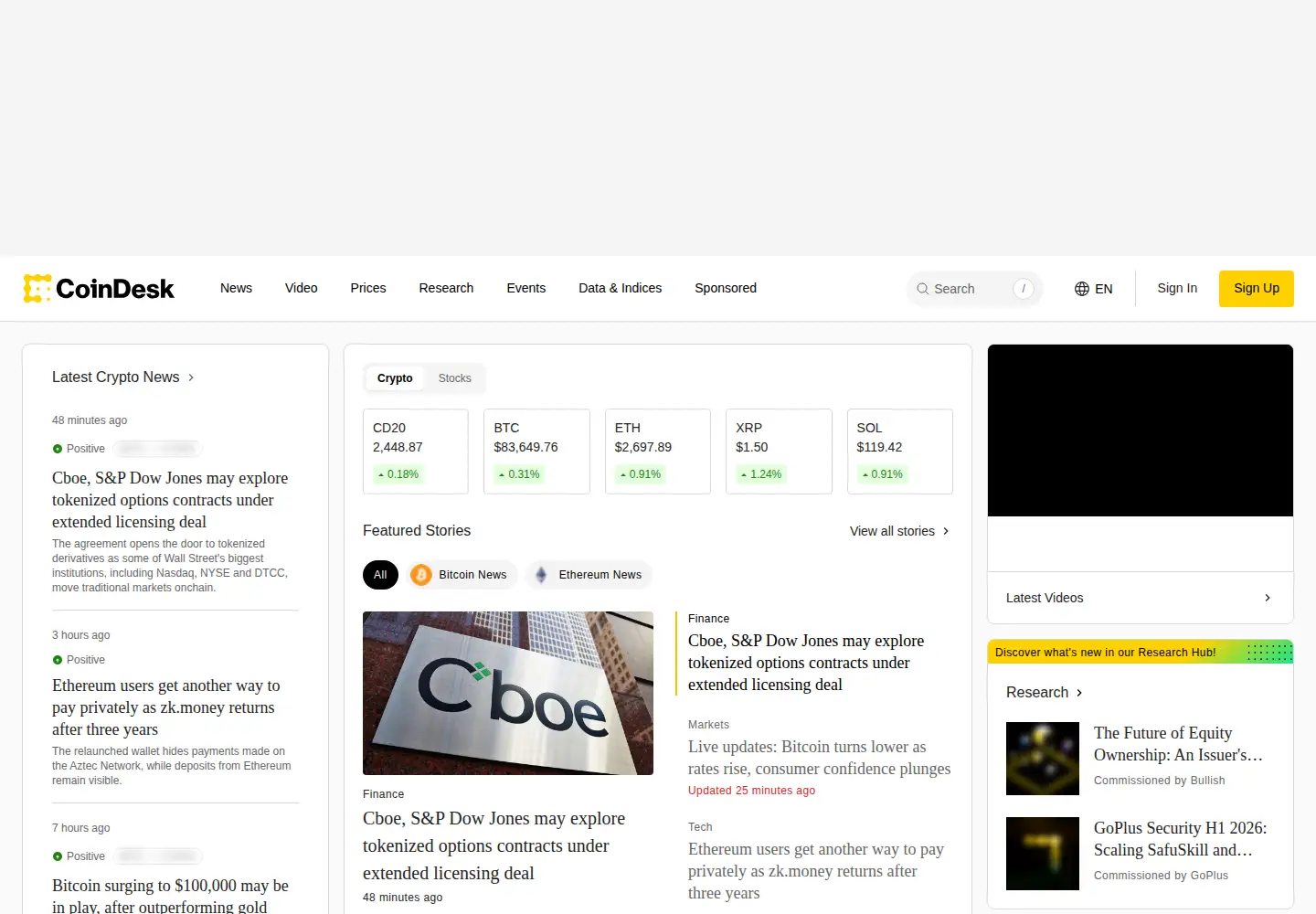
Task: Click the yellow Sign Up button
Action: pyautogui.click(x=1257, y=289)
